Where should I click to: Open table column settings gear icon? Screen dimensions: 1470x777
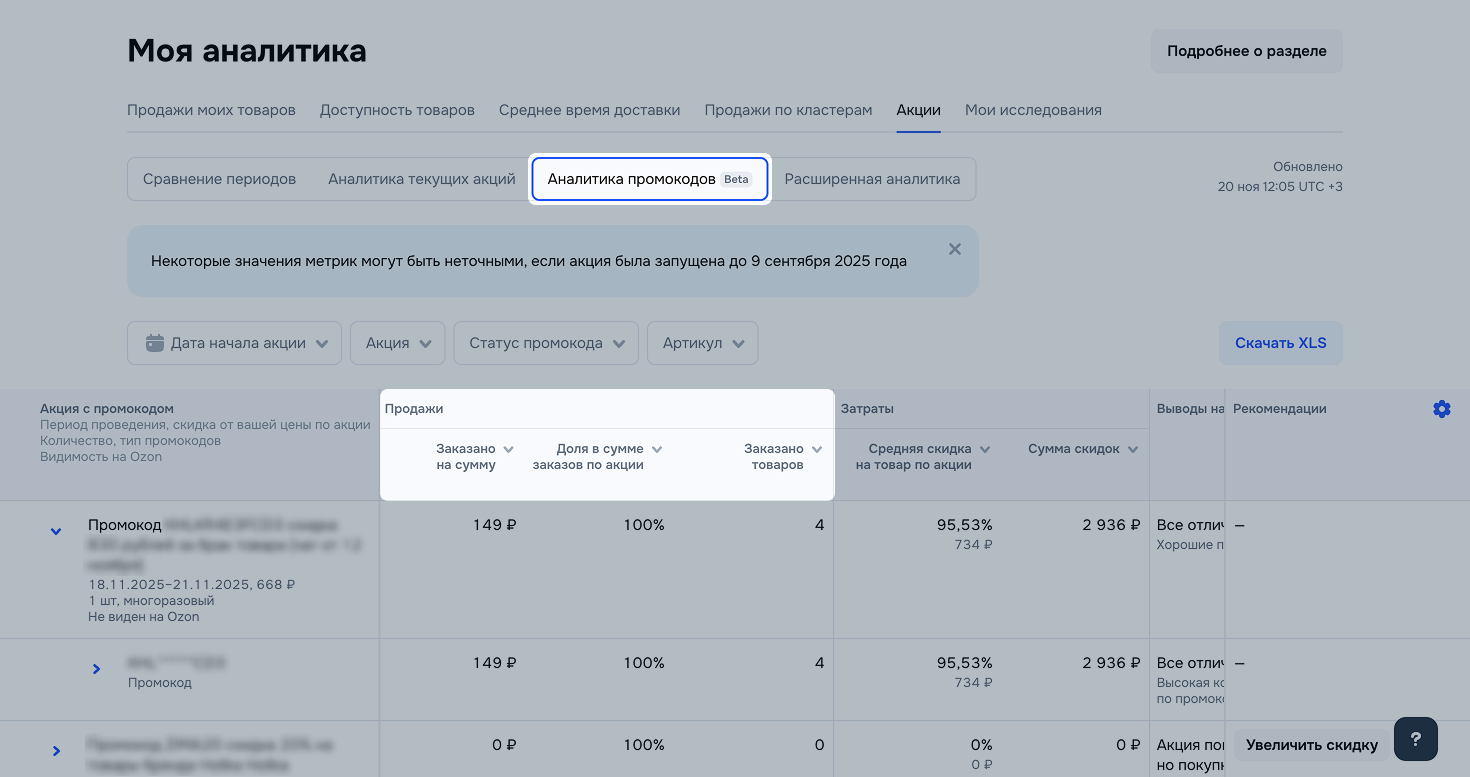click(1441, 409)
